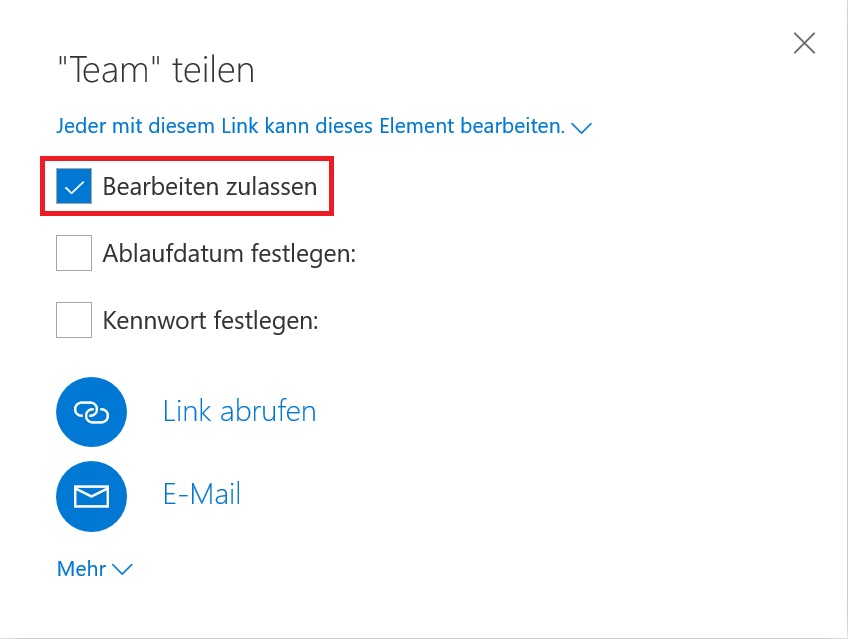Enable the Ablaufdatum festlegen checkbox

74,253
